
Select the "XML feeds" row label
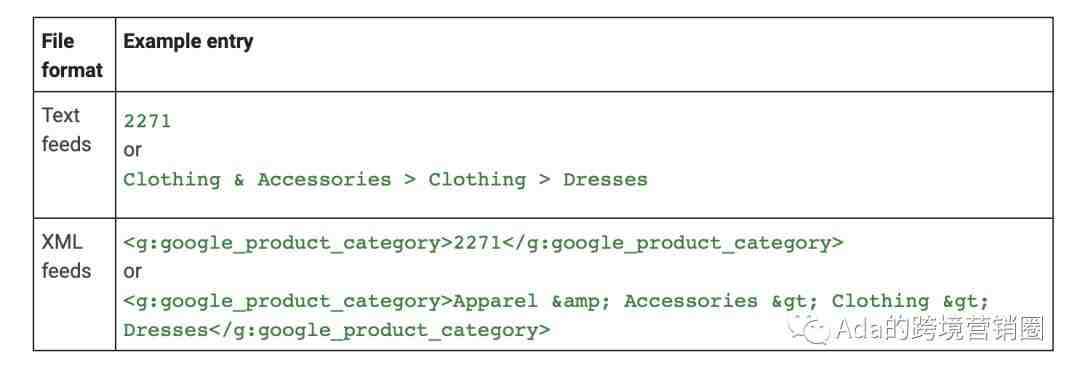pyautogui.click(x=66, y=256)
